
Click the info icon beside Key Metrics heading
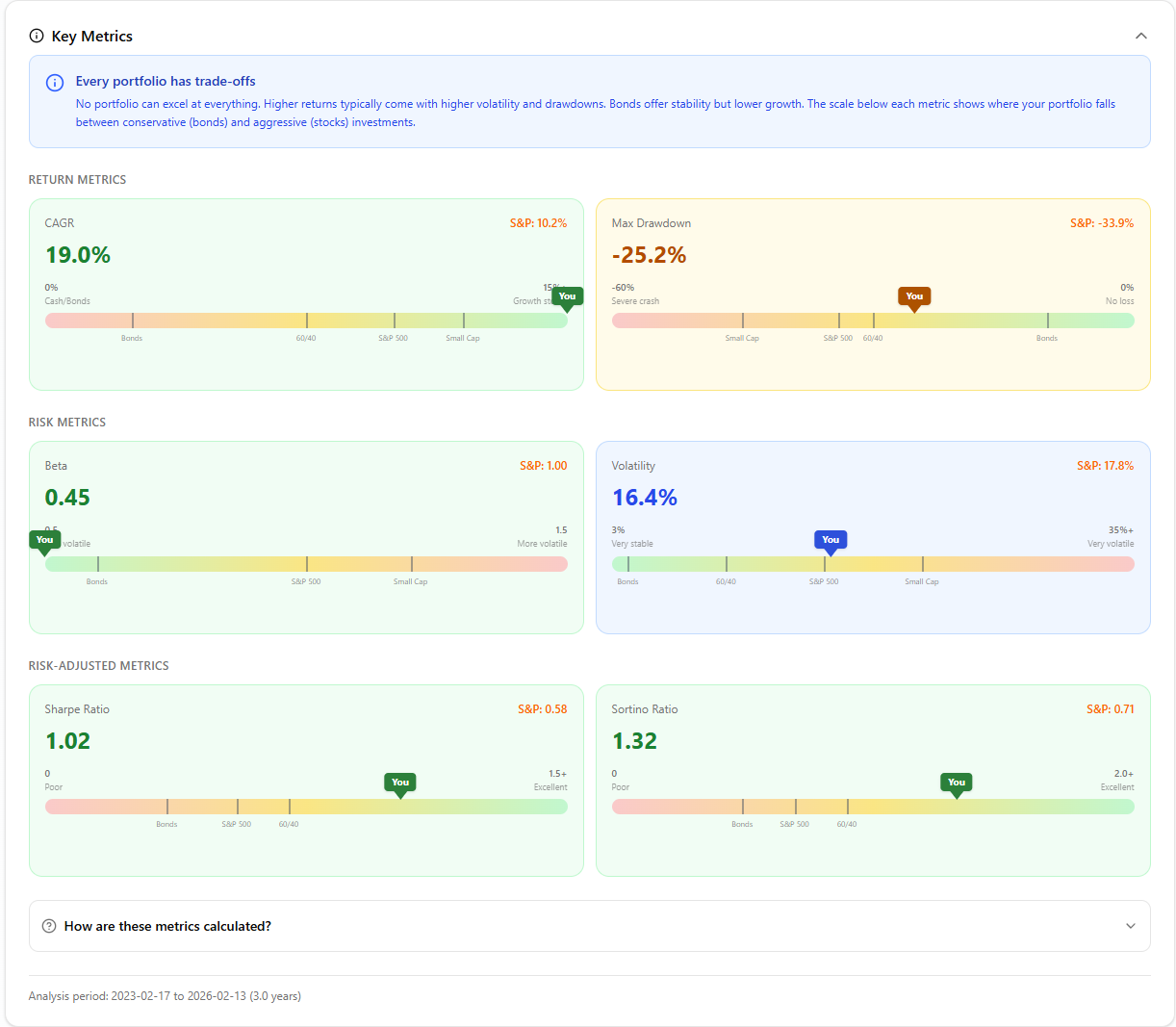[x=36, y=35]
